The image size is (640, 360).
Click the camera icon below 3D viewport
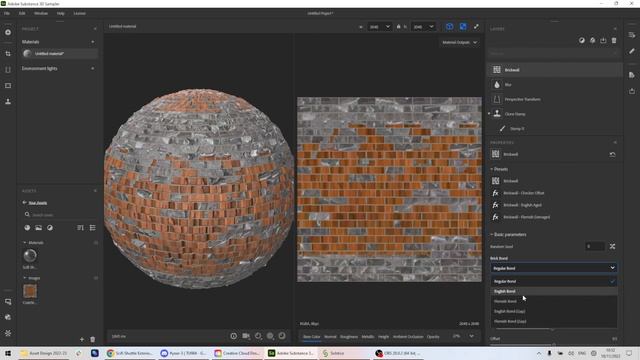(246, 336)
